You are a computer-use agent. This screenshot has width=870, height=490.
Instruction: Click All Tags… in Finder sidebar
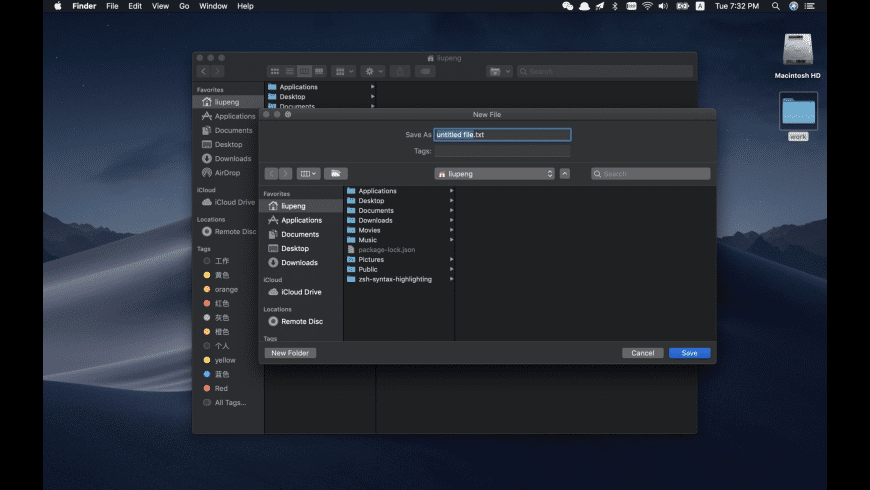click(229, 402)
